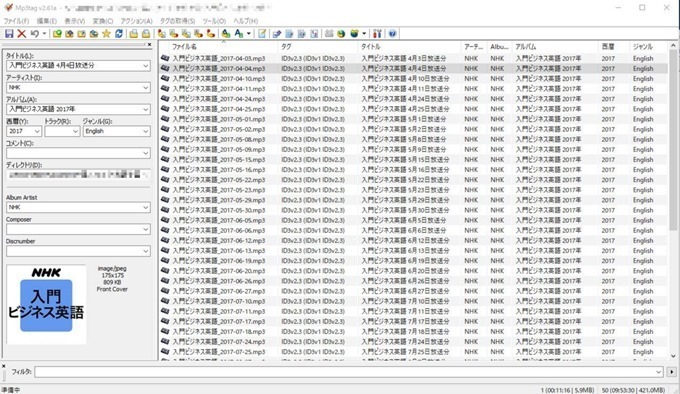Convert Filename to Filename via toolbar icon
680x394 pixels.
pos(186,34)
